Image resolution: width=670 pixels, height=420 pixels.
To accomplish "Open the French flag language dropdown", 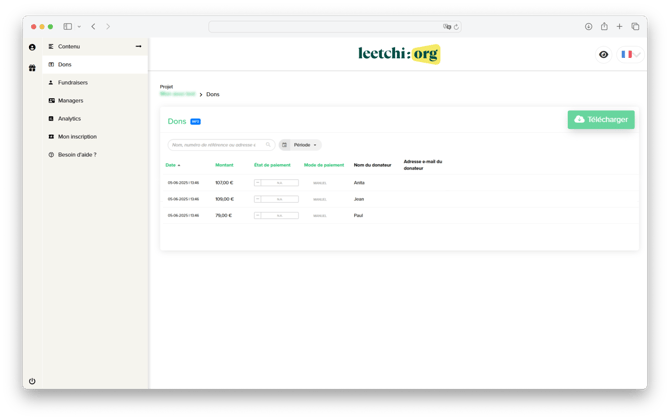I will (x=630, y=55).
